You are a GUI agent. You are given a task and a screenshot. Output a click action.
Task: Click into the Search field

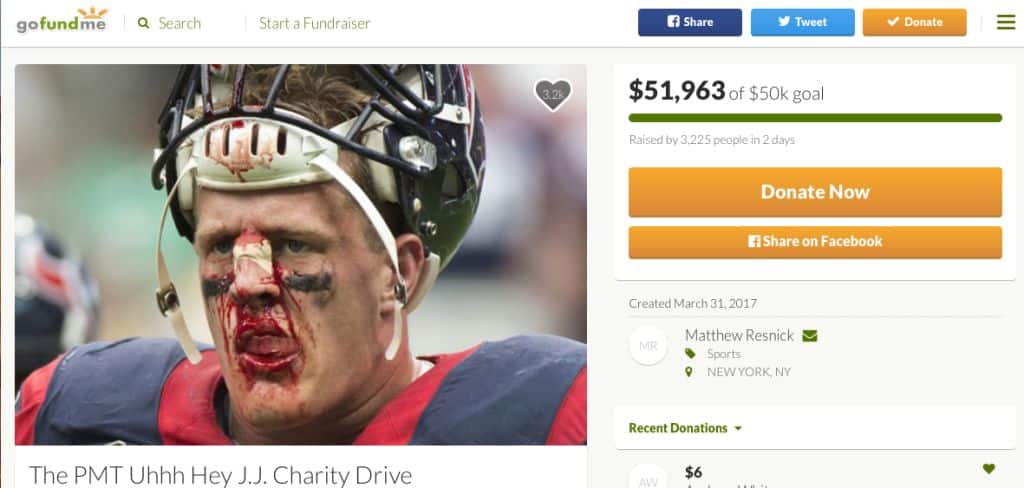coord(180,24)
